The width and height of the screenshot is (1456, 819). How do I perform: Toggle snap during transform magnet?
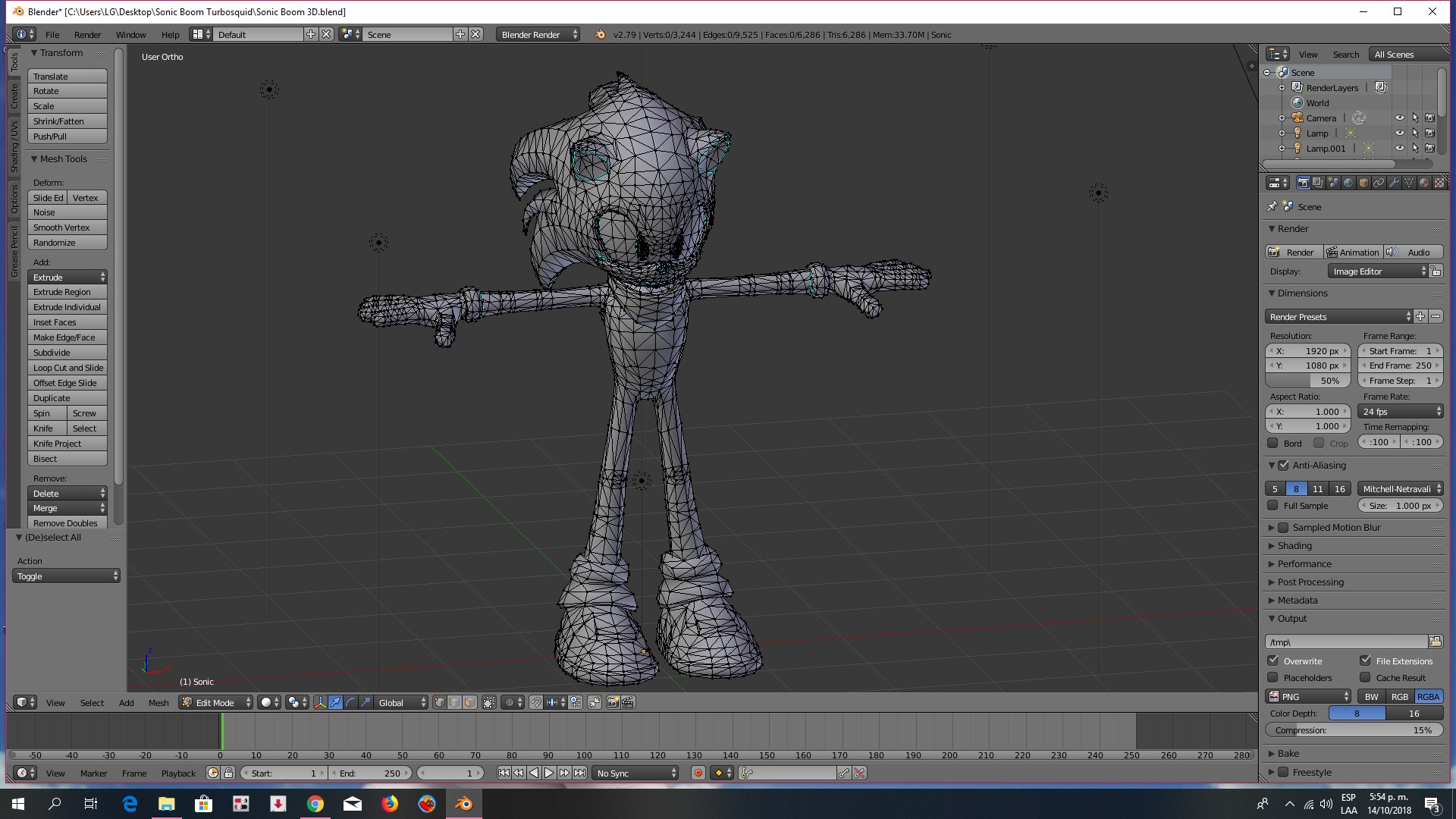(536, 702)
